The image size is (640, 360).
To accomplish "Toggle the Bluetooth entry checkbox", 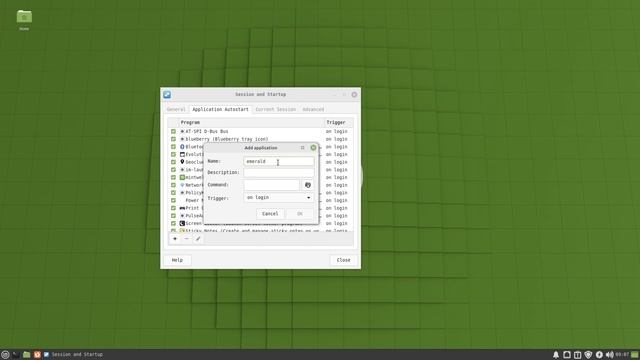I will point(173,147).
